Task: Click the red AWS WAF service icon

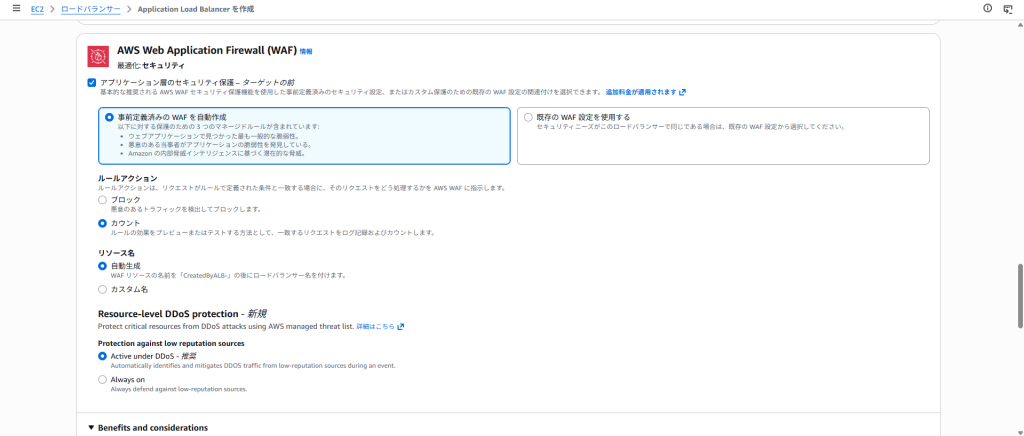Action: coord(98,56)
